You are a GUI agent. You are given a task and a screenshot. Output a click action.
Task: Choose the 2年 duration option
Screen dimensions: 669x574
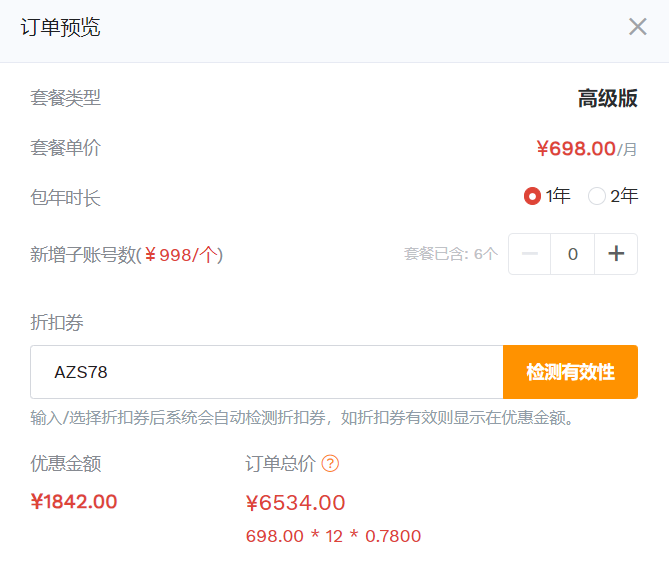(x=597, y=196)
